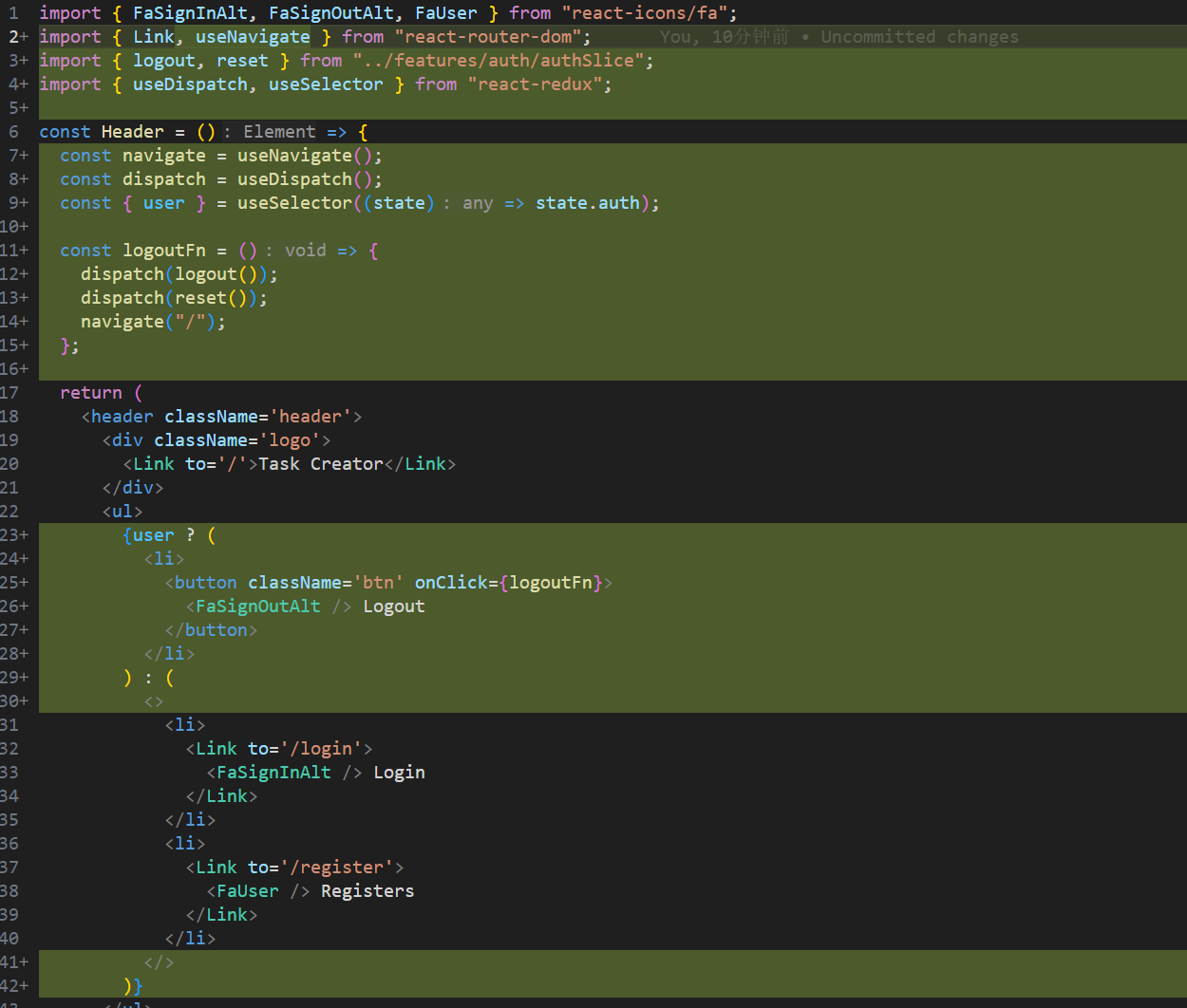Click the <FaSignOutAlt /> JSX tag

[269, 607]
